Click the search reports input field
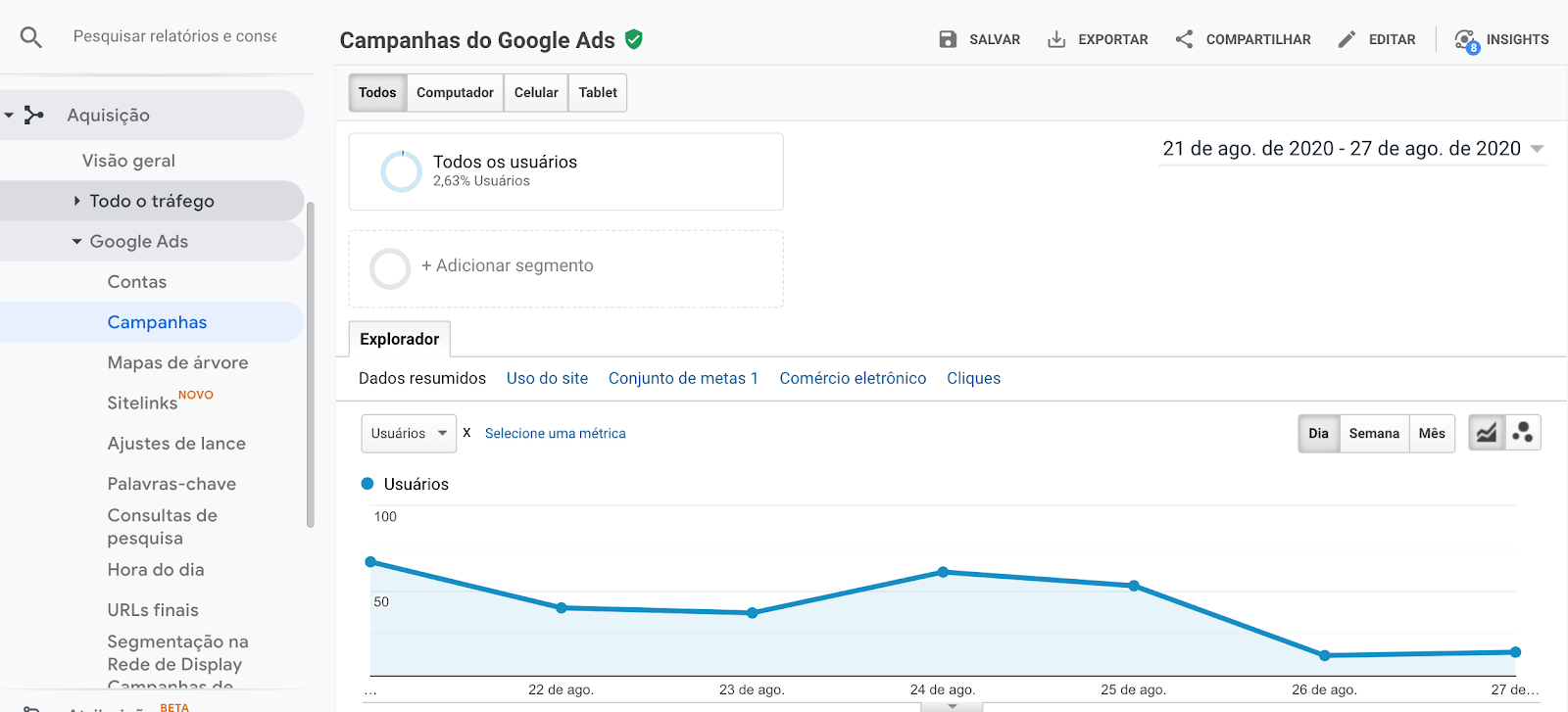This screenshot has height=712, width=1568. 174,36
